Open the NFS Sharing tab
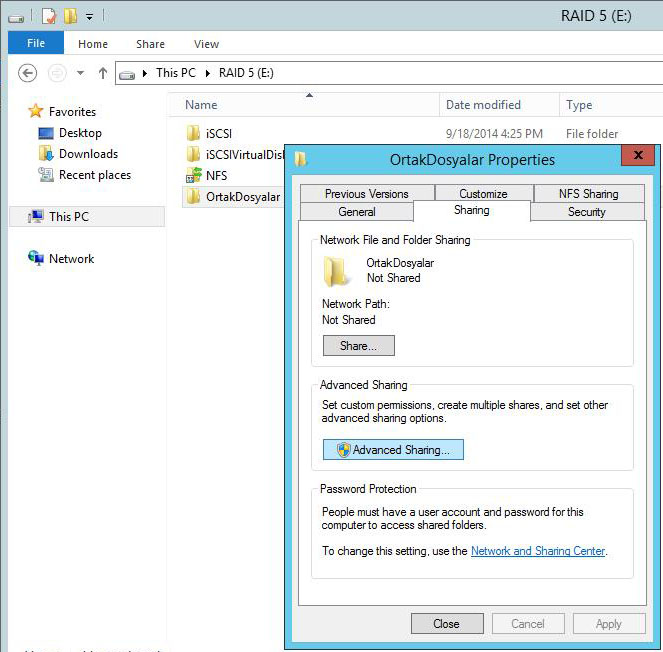Screen dimensions: 663x652 click(588, 194)
